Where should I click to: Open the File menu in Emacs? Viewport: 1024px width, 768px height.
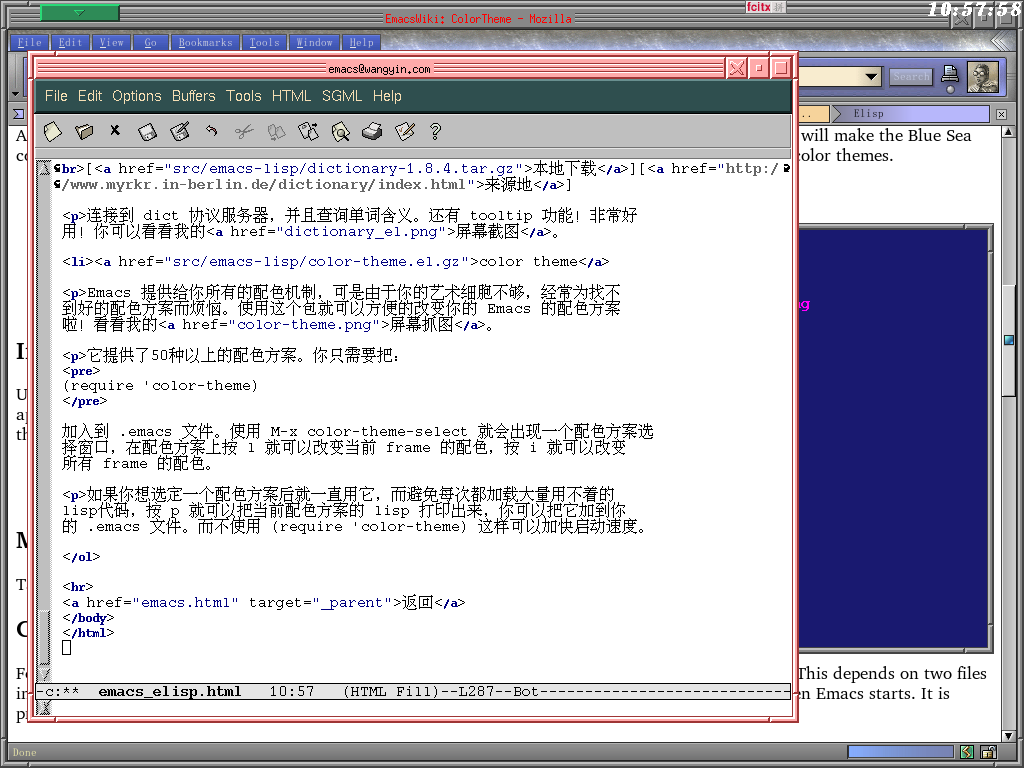point(56,96)
